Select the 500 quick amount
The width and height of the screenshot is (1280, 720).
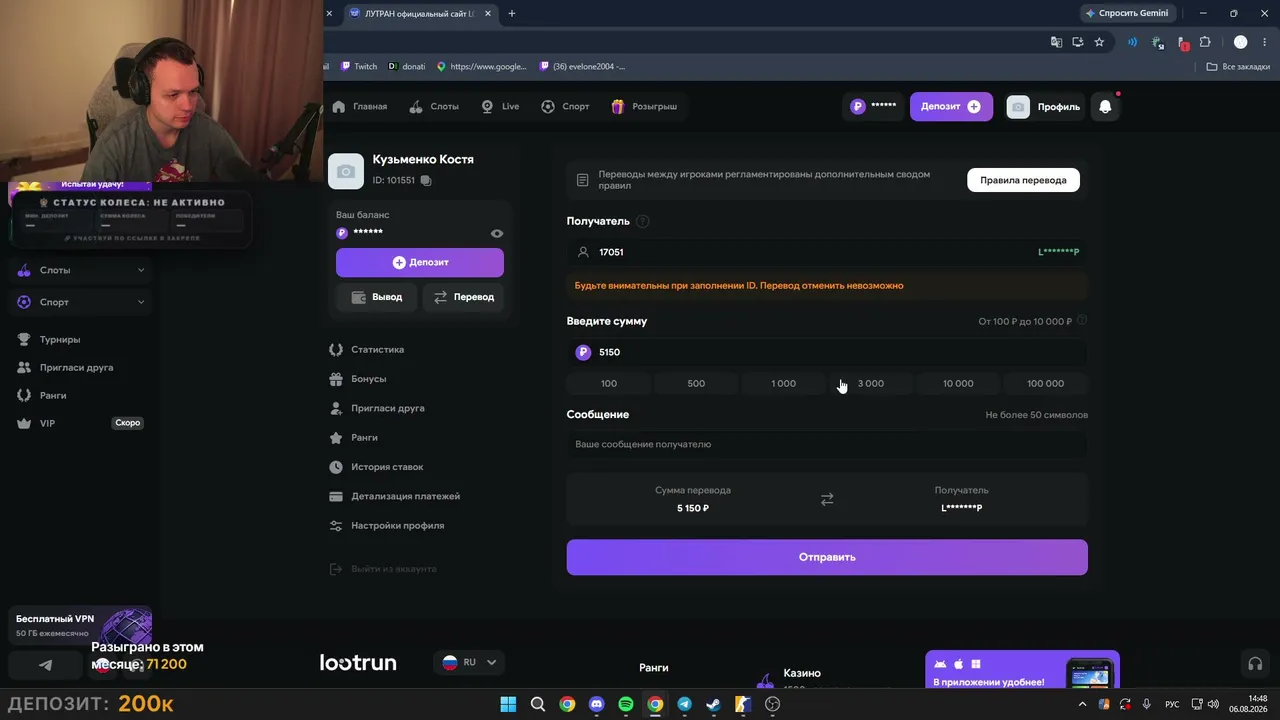coord(696,384)
